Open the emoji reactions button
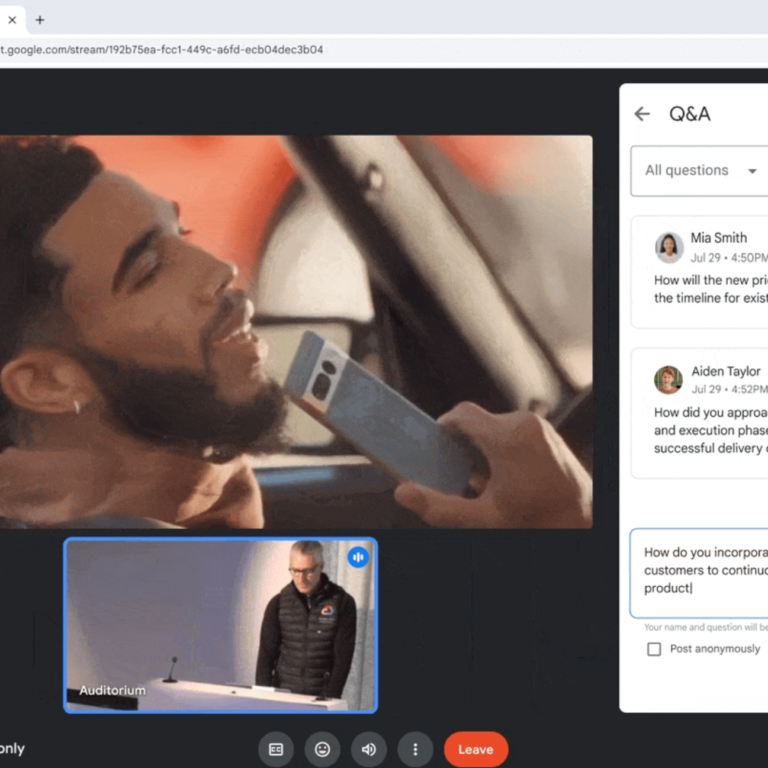The image size is (768, 768). coord(322,749)
